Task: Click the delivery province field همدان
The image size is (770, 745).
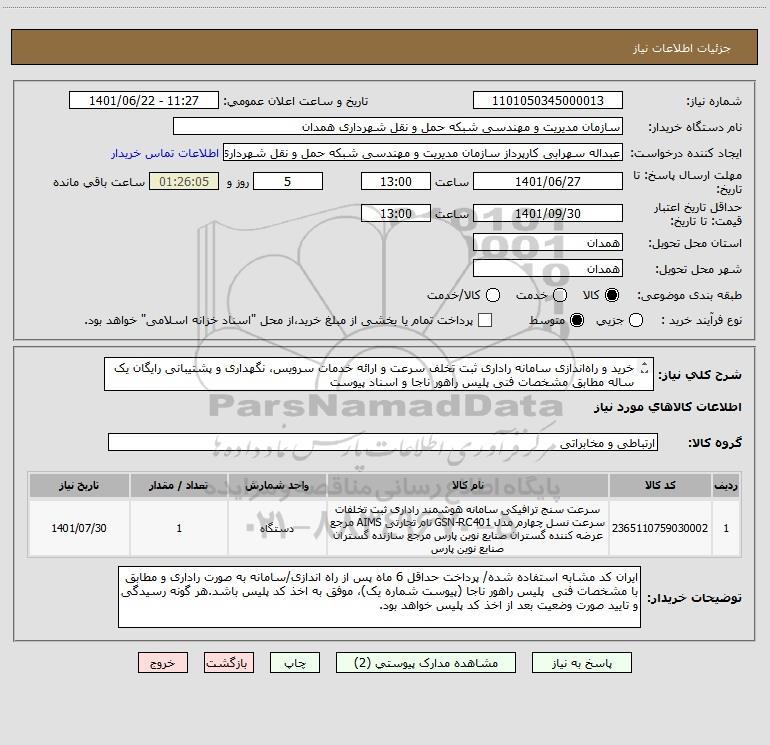Action: pyautogui.click(x=548, y=242)
